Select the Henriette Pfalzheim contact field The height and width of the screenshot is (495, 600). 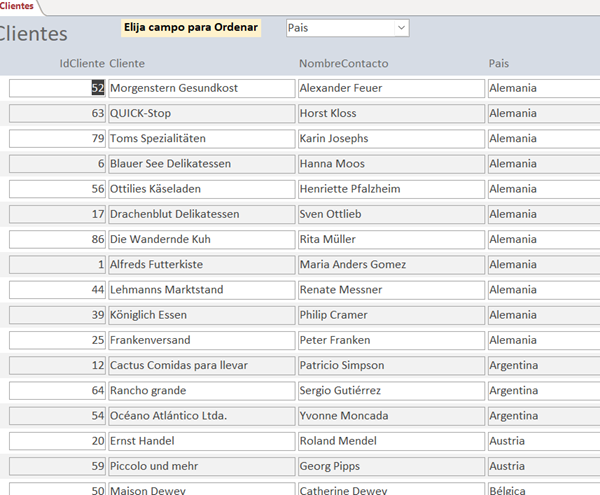[x=390, y=189]
